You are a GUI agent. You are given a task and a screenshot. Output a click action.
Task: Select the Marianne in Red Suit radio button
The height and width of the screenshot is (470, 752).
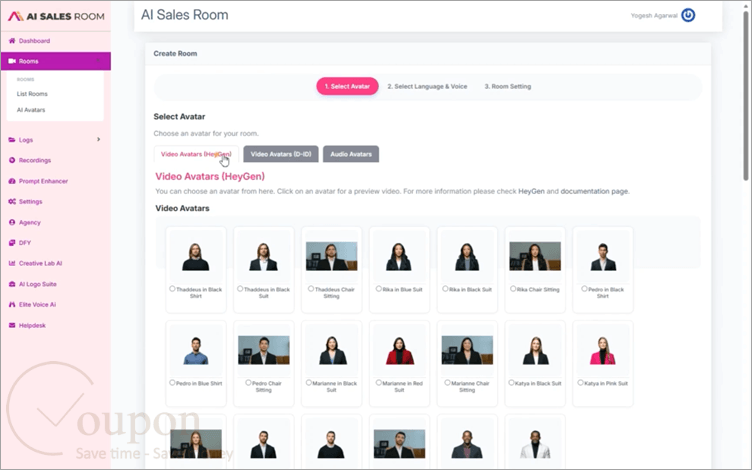point(378,383)
